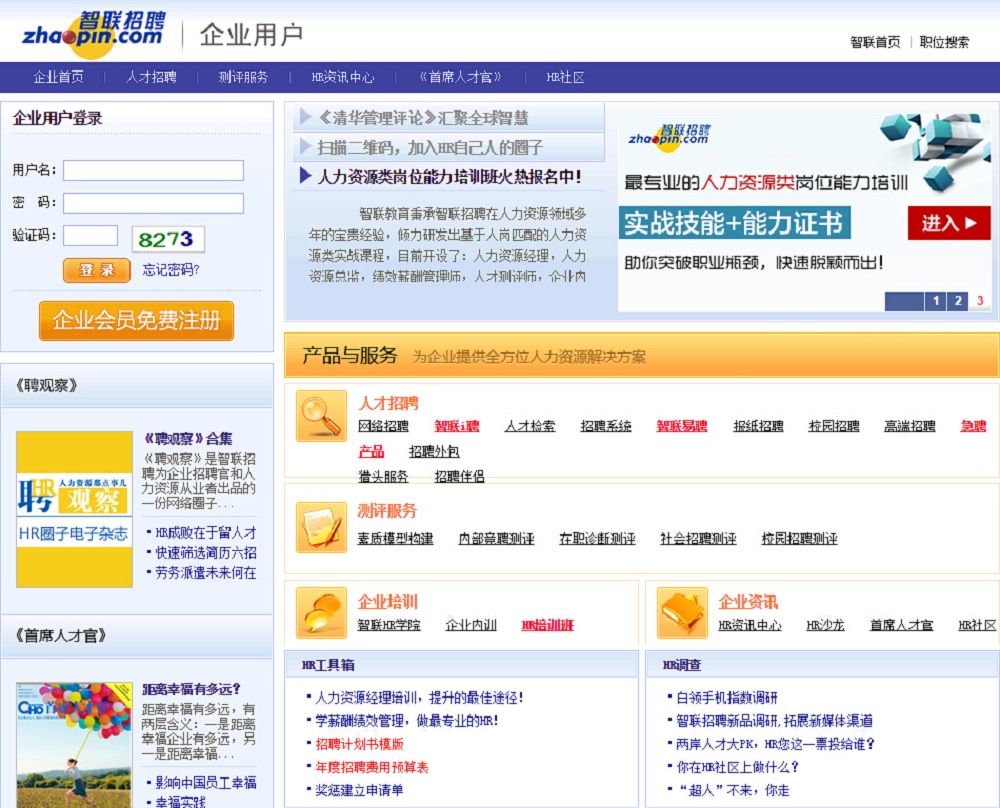Open 距离幸福有多远? article title
1000x808 pixels.
click(191, 689)
